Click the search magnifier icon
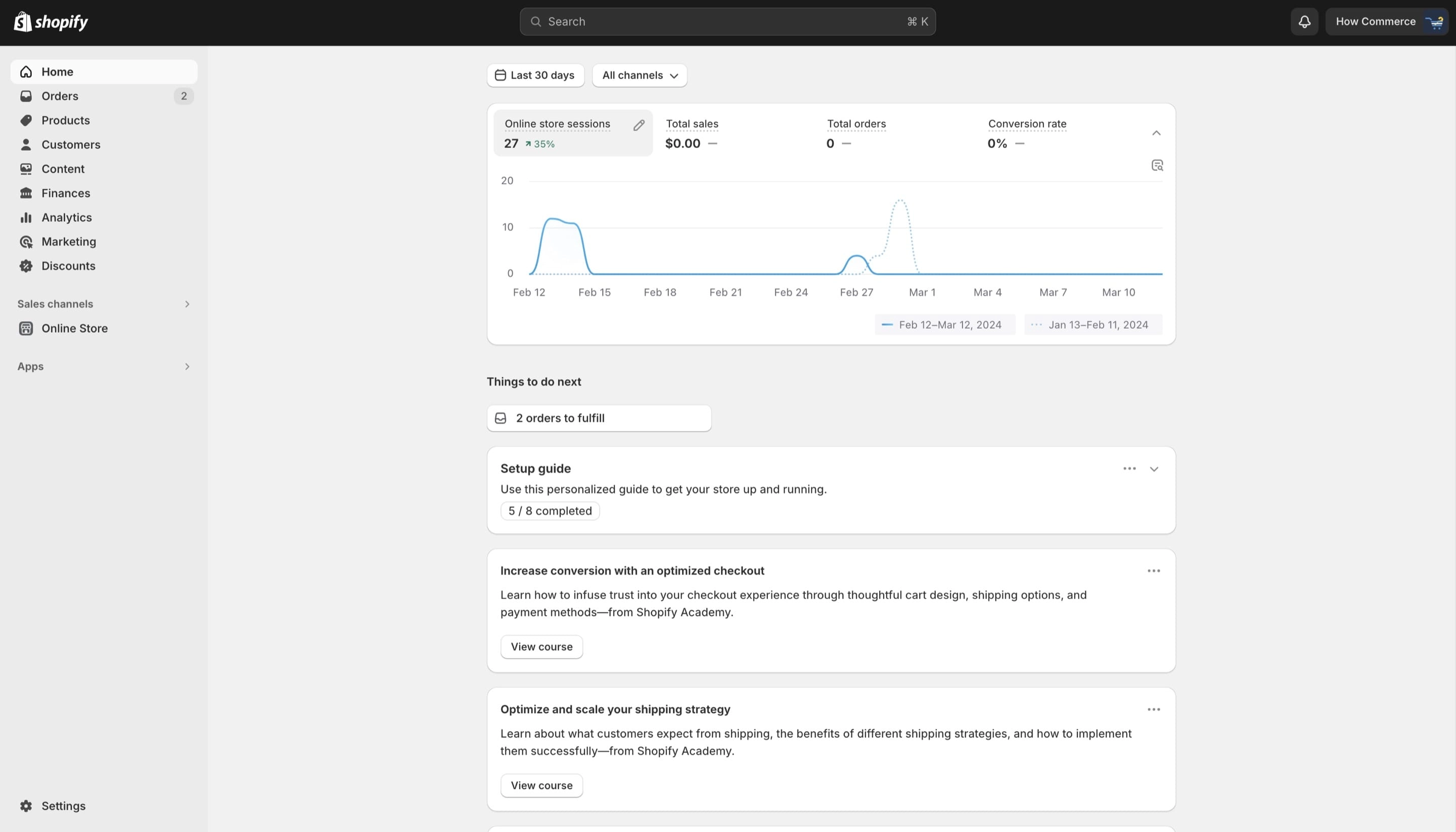Viewport: 1456px width, 832px height. pos(535,22)
